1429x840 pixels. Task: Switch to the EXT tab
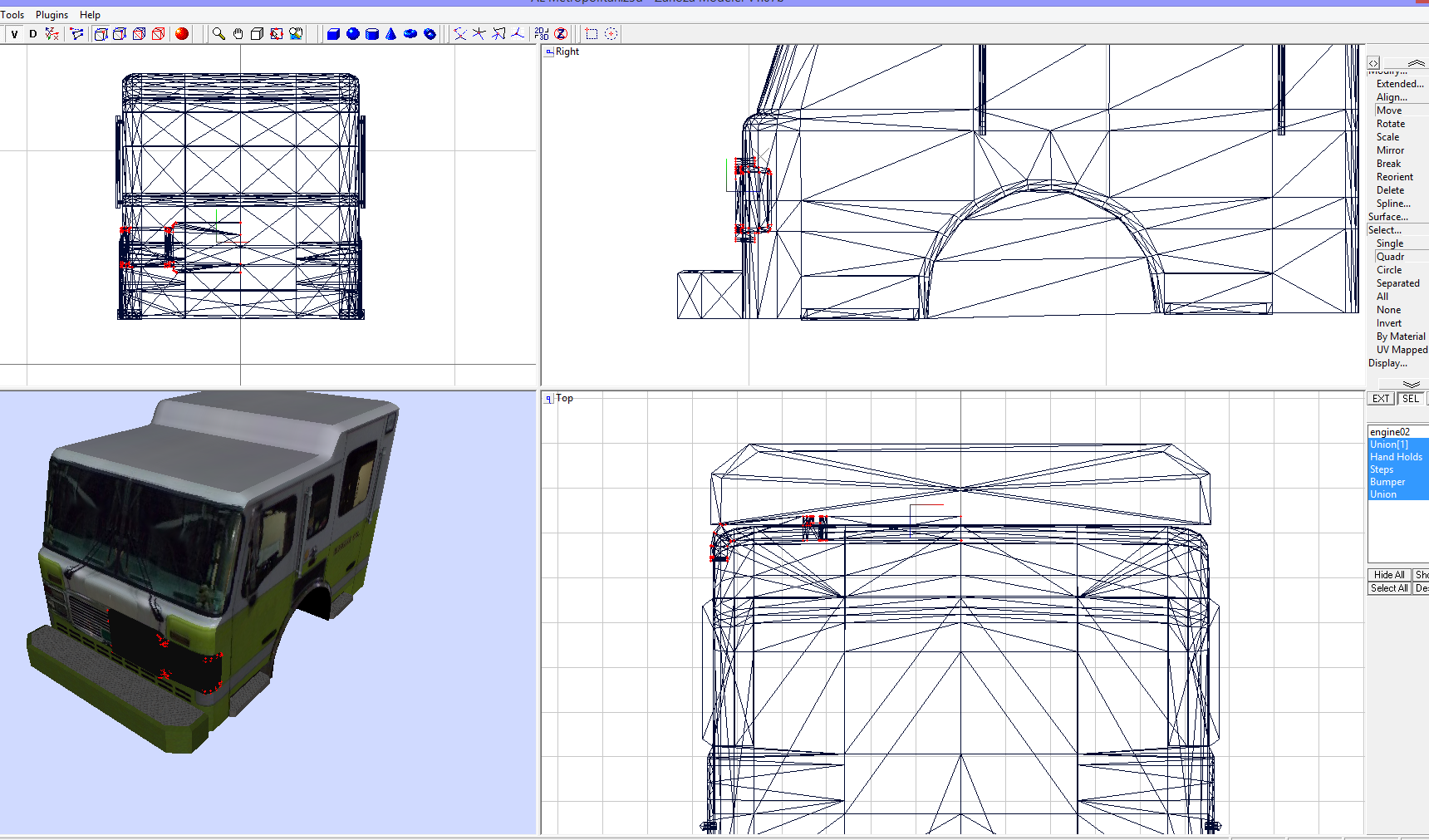(x=1380, y=398)
